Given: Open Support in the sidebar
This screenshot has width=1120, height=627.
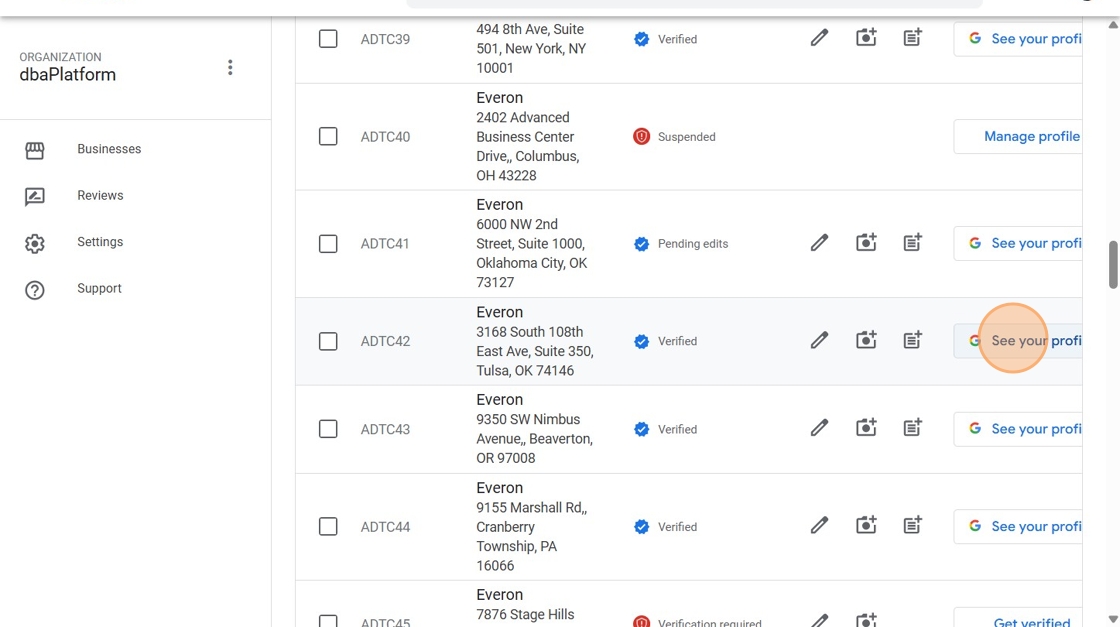Looking at the screenshot, I should [x=99, y=289].
